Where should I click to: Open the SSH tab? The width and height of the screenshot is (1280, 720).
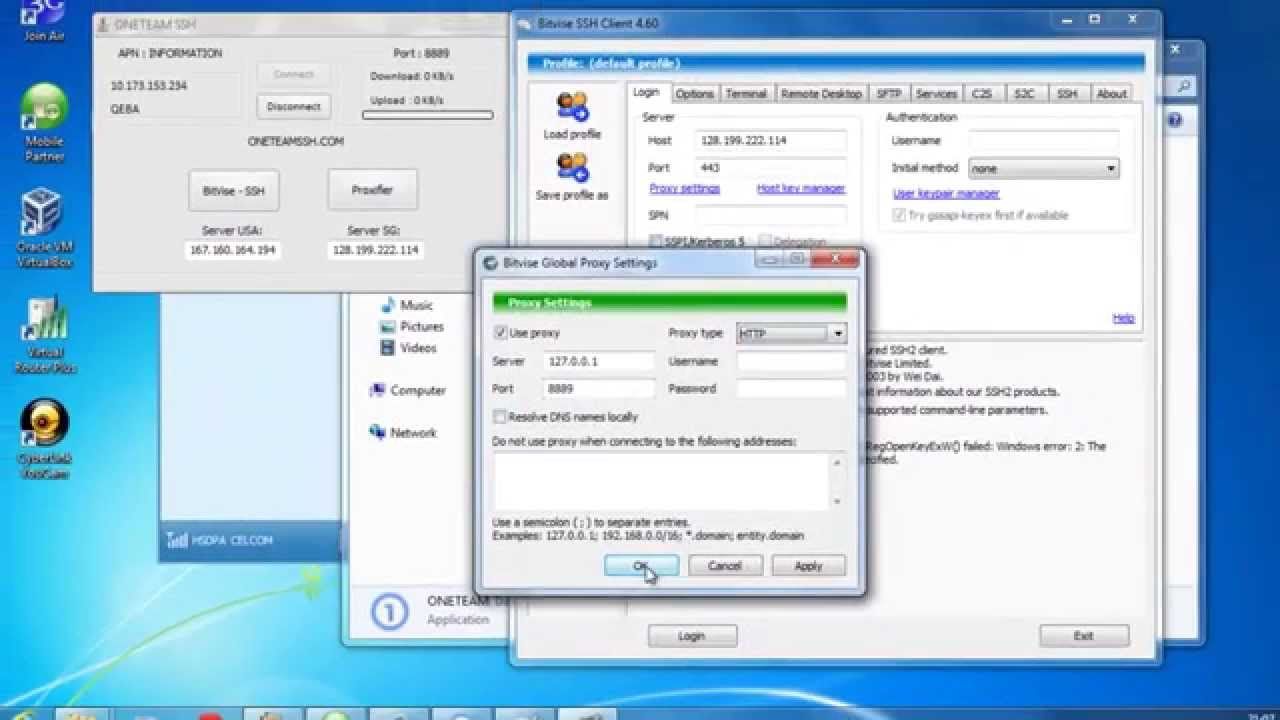1067,94
